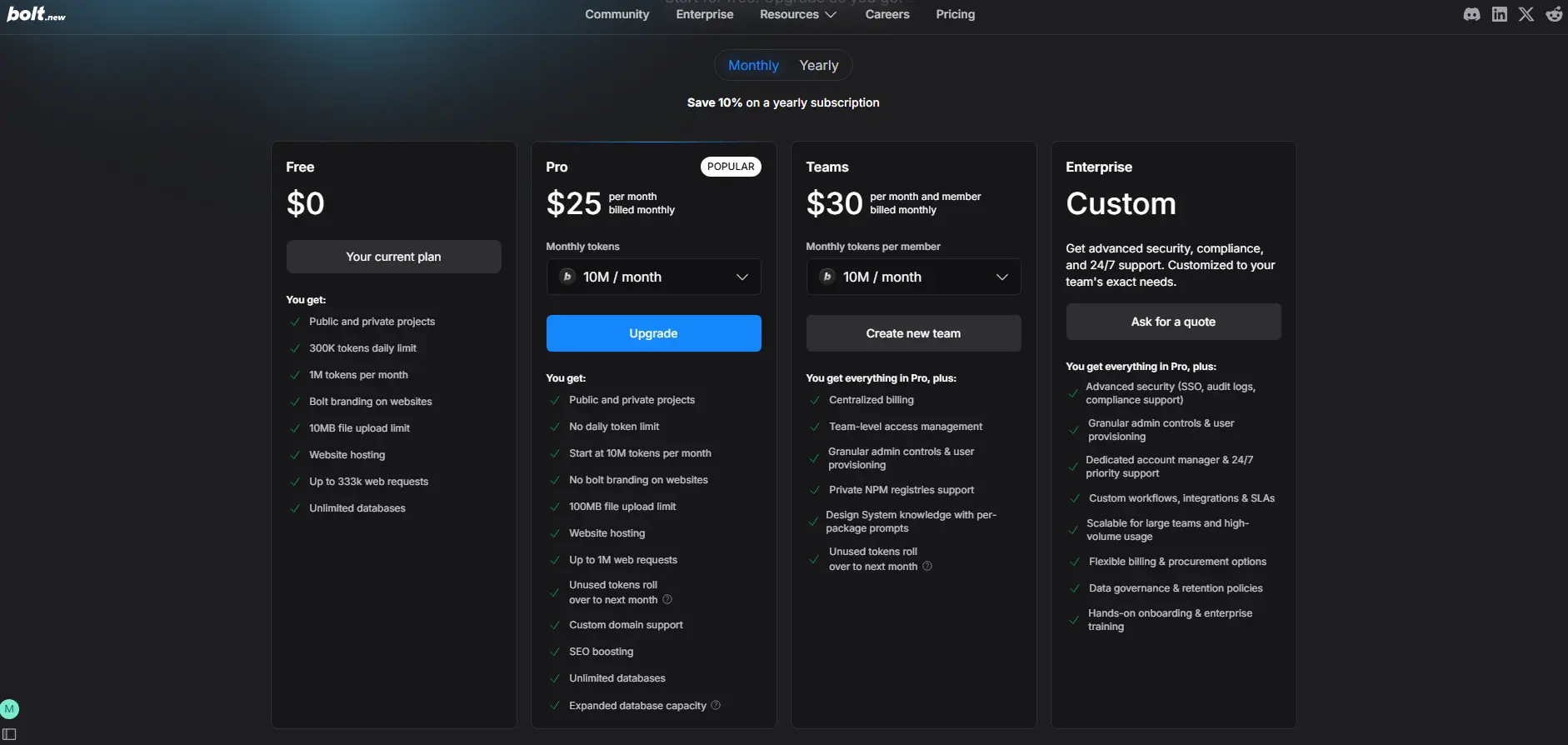Screen dimensions: 1568x745
Task: Click bolt token icon in Teams tokens selector
Action: point(827,277)
